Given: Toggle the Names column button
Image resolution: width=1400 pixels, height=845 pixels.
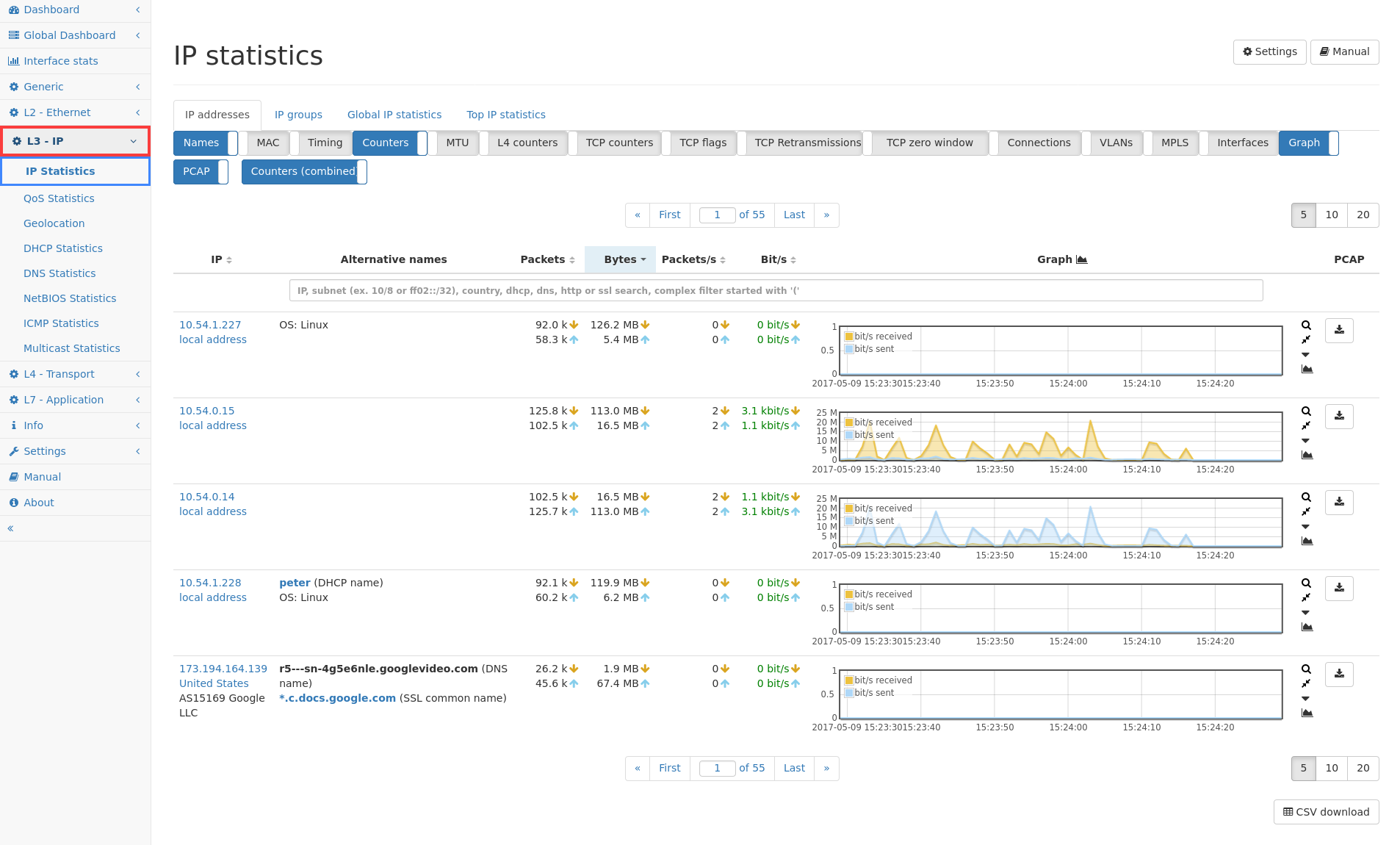Looking at the screenshot, I should point(206,143).
